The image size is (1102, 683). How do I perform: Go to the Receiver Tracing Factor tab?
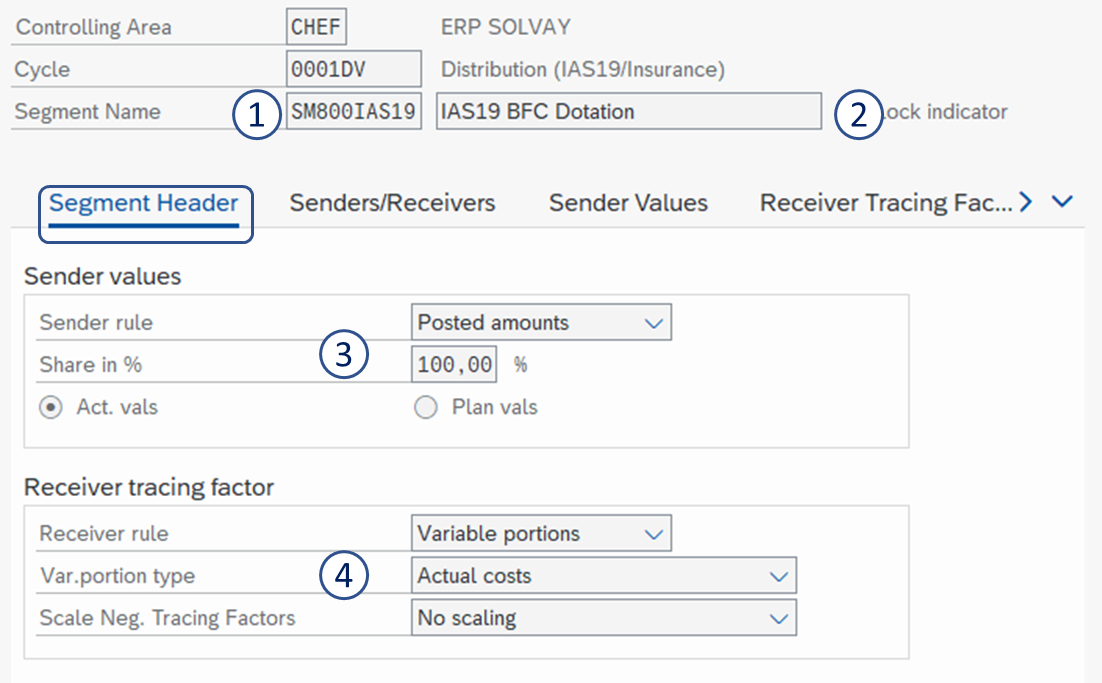(x=886, y=203)
